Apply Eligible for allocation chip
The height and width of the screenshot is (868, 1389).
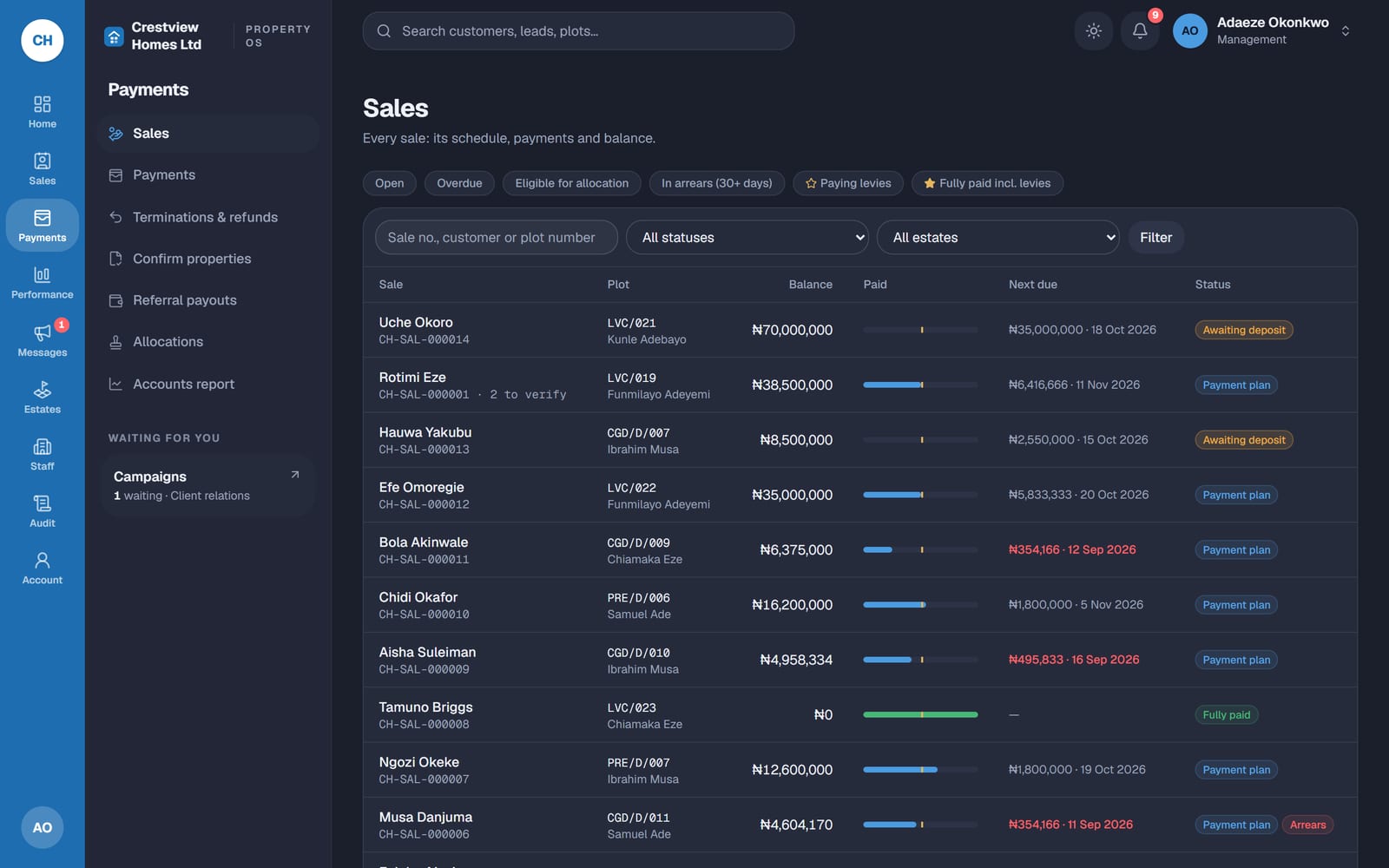(x=572, y=183)
